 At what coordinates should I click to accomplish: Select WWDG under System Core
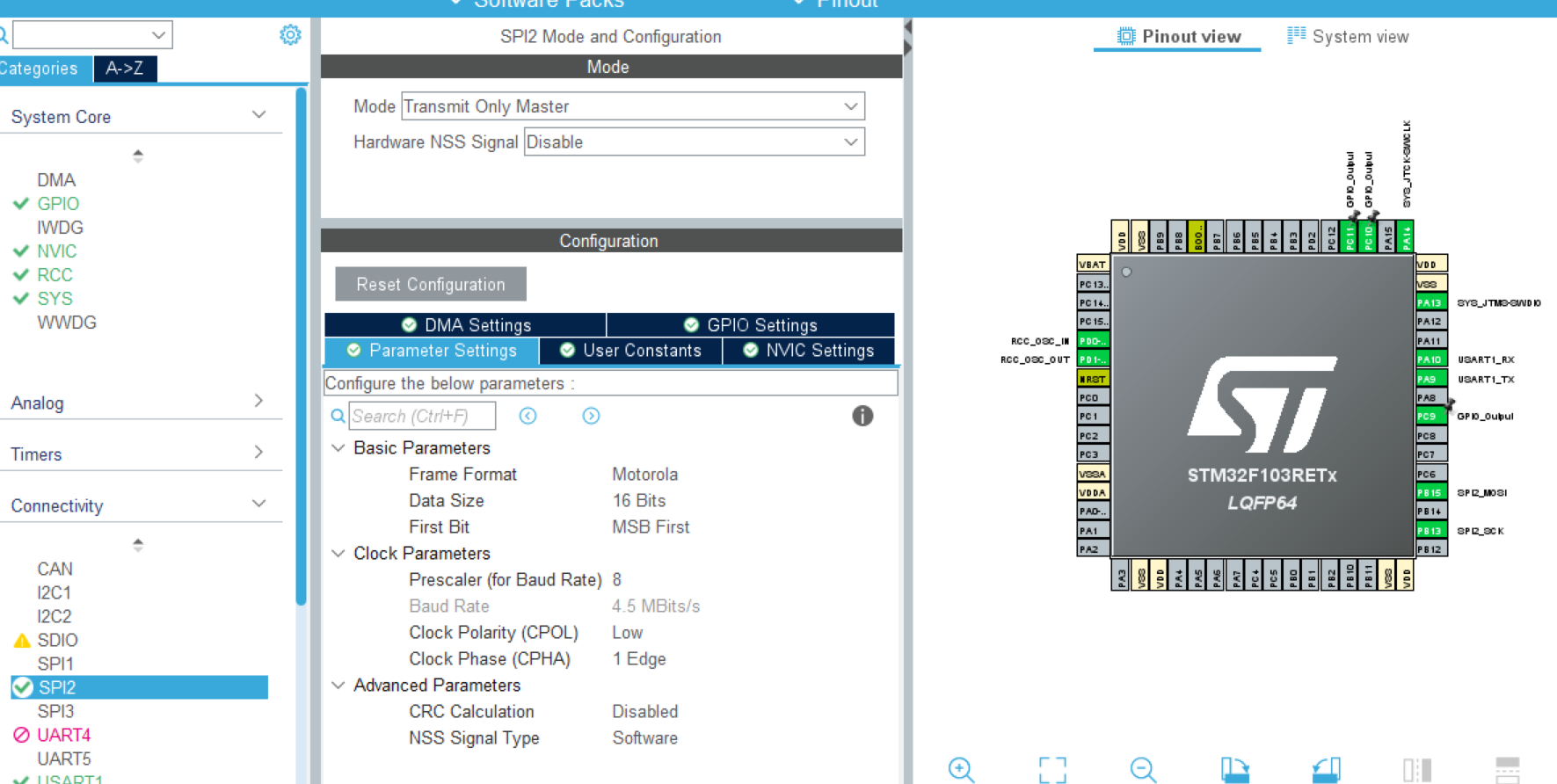pyautogui.click(x=67, y=322)
